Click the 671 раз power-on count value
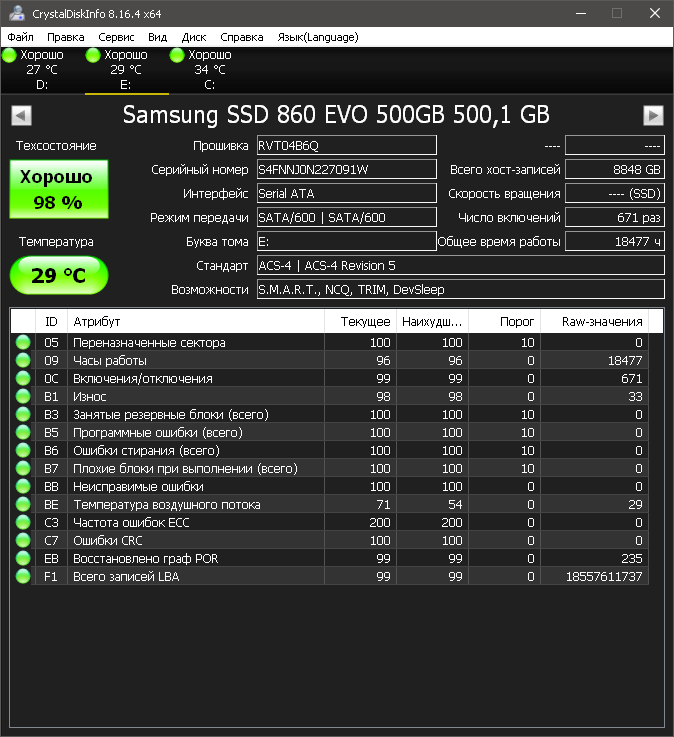 pos(615,217)
